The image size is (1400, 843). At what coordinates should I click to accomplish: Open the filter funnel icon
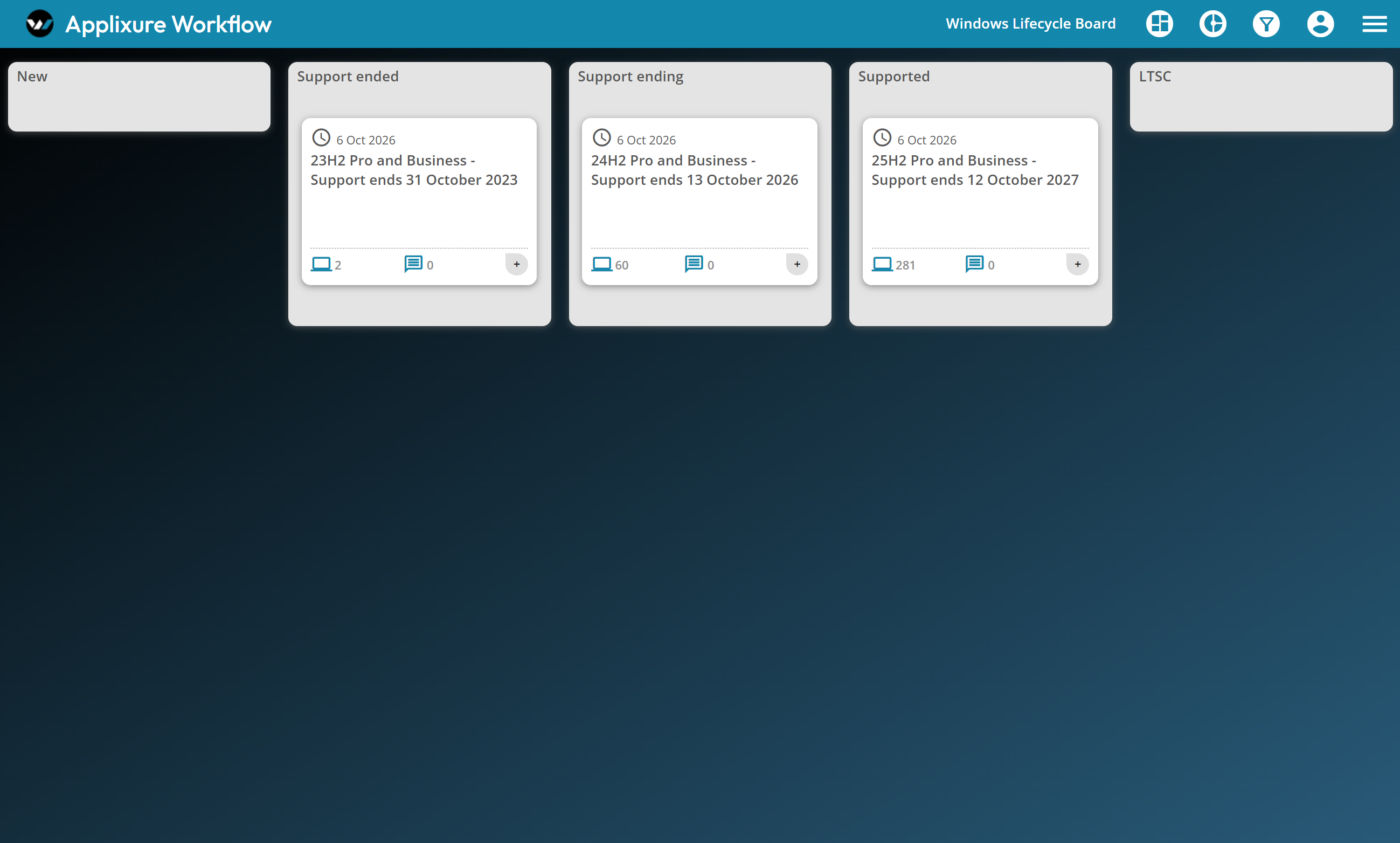(x=1266, y=24)
